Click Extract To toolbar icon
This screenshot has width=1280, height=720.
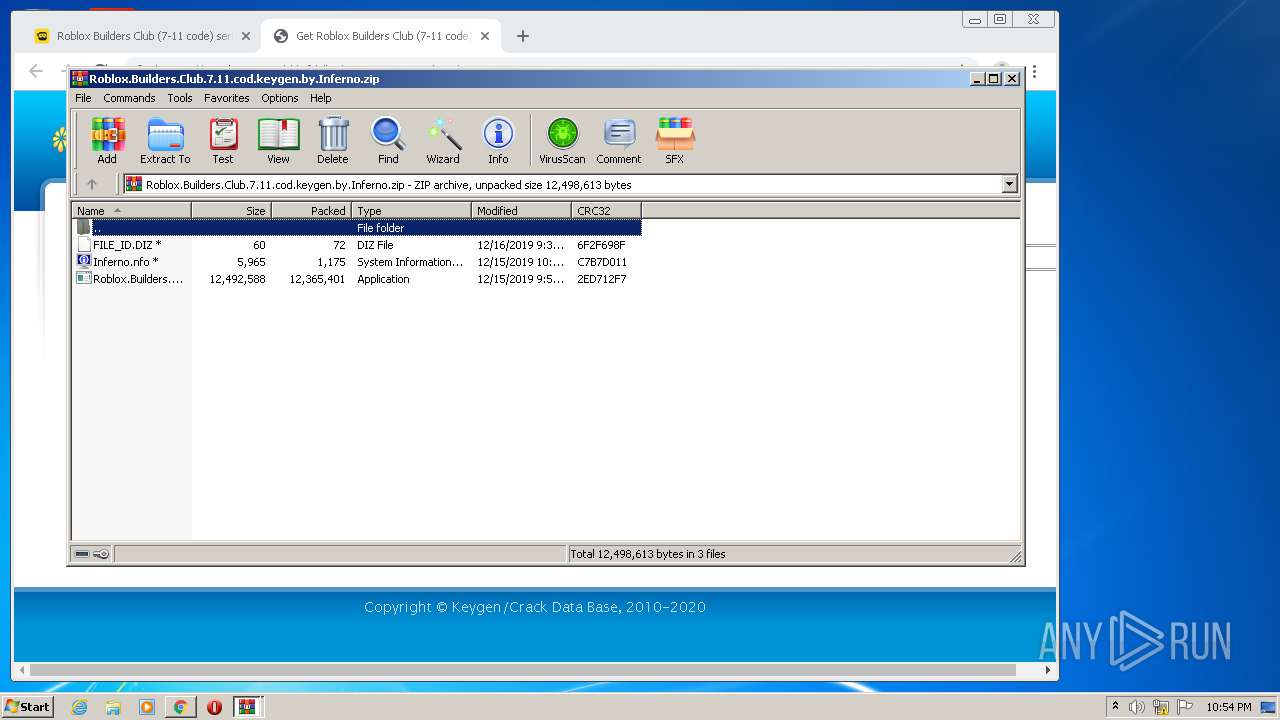[165, 140]
